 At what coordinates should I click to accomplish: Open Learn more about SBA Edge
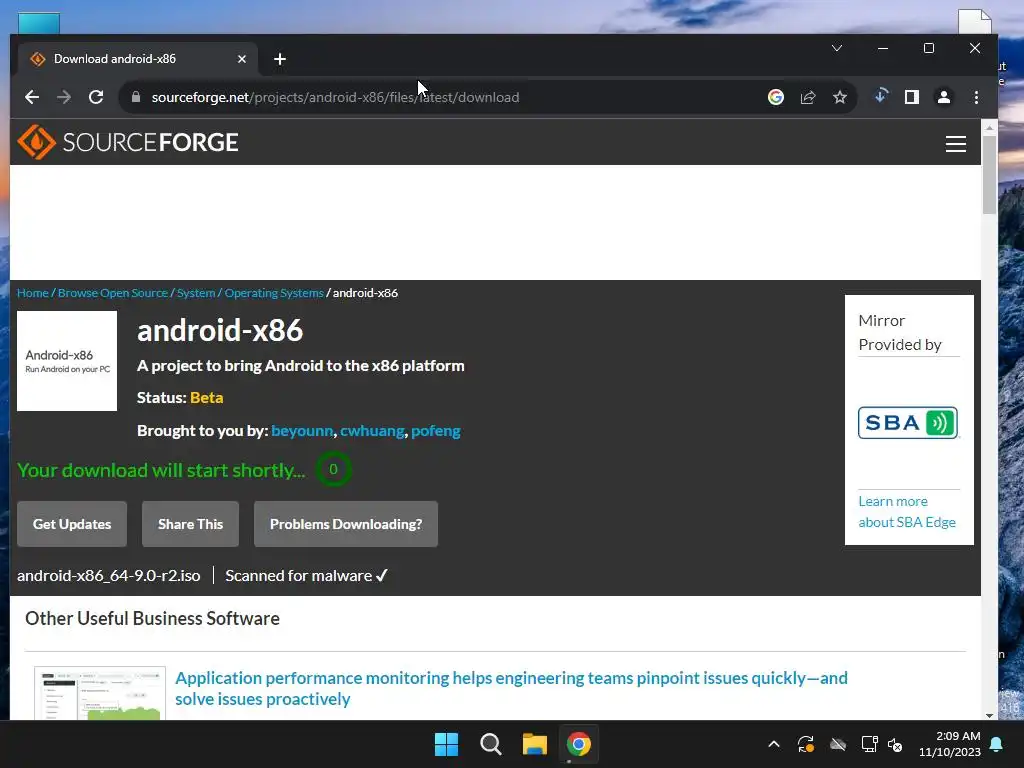click(907, 512)
